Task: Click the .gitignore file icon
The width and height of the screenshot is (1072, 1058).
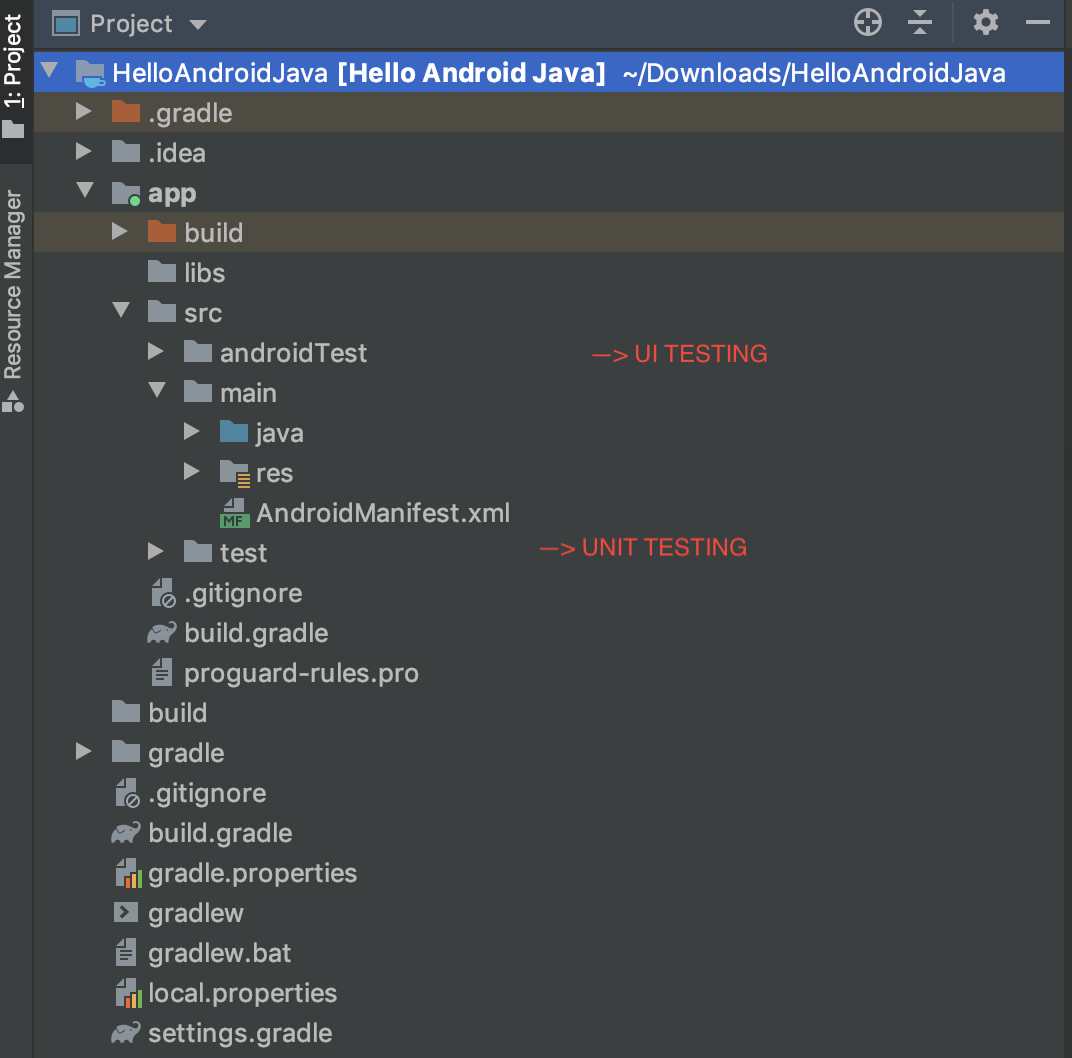Action: click(162, 592)
